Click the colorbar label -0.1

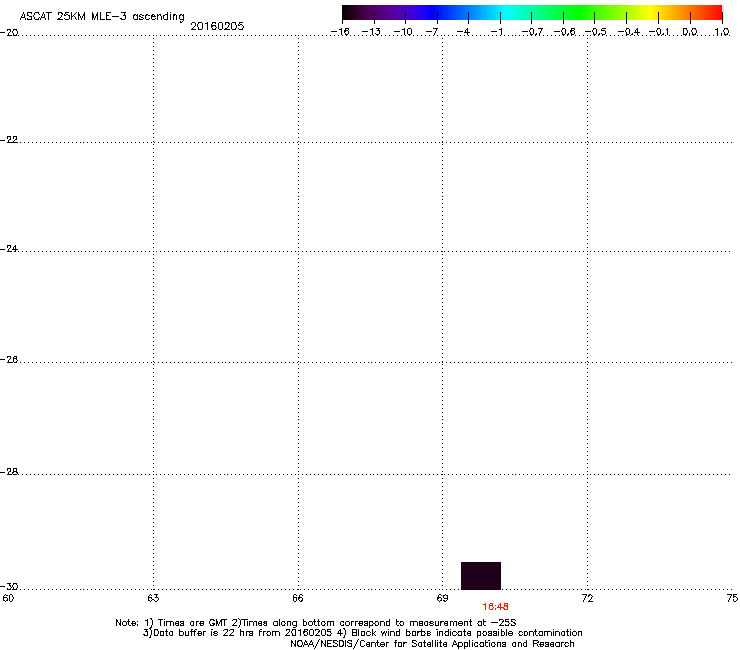tap(659, 32)
